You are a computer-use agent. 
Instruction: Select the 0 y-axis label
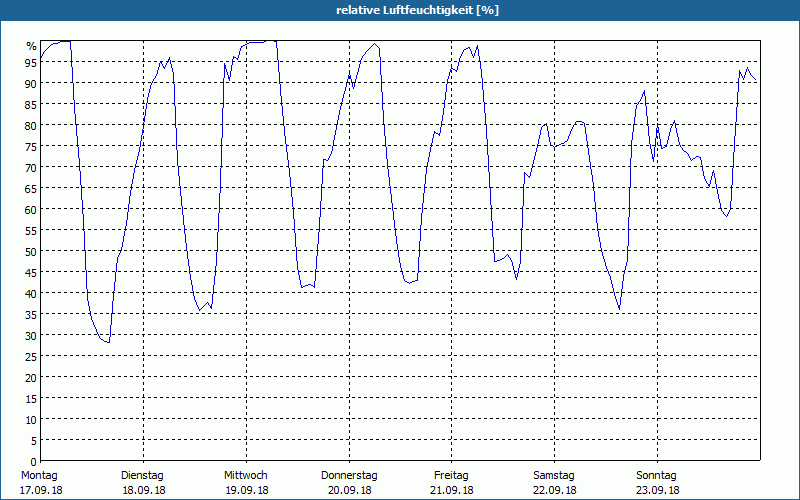pos(34,462)
